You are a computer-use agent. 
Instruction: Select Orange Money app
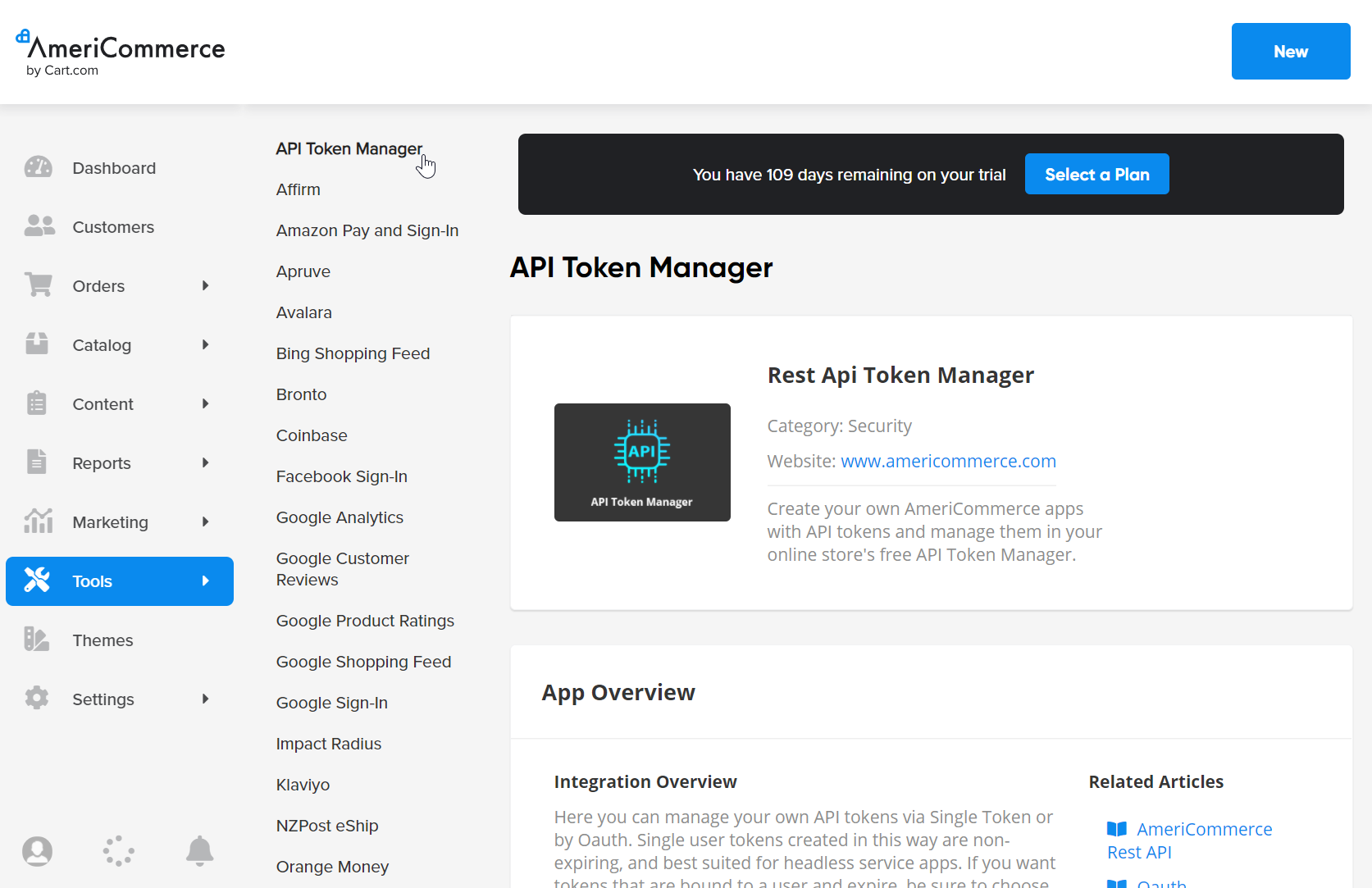tap(333, 867)
